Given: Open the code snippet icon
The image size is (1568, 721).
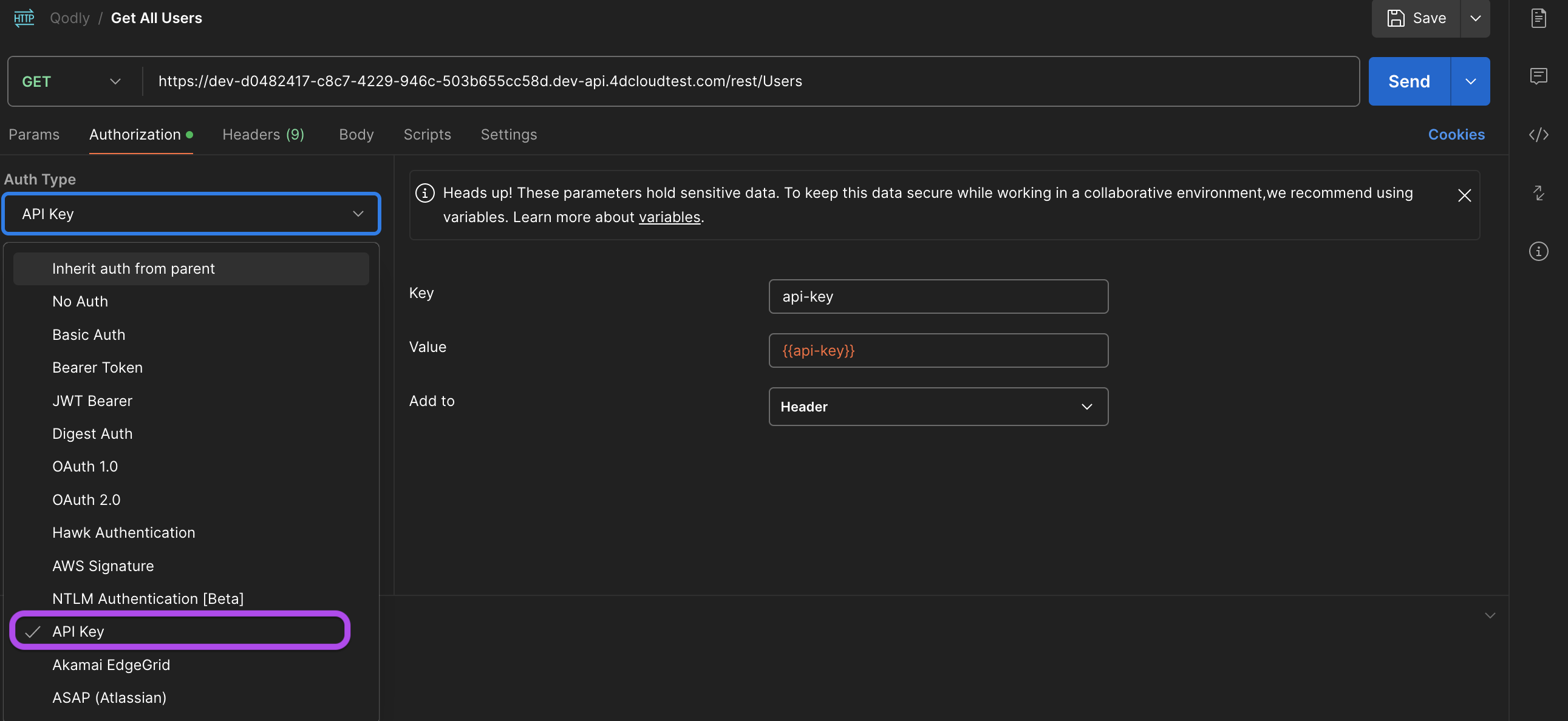Looking at the screenshot, I should pos(1538,135).
